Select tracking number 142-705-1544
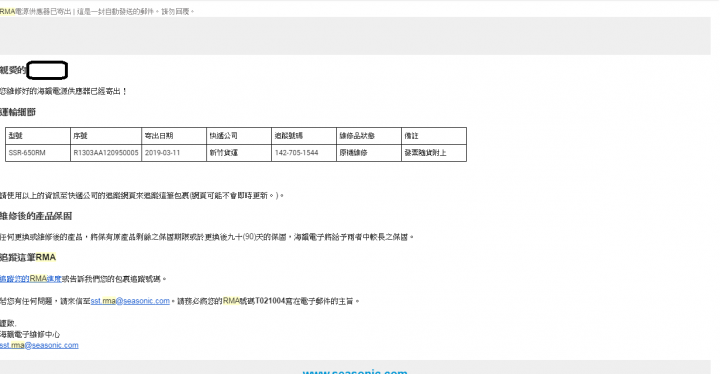 (304, 153)
